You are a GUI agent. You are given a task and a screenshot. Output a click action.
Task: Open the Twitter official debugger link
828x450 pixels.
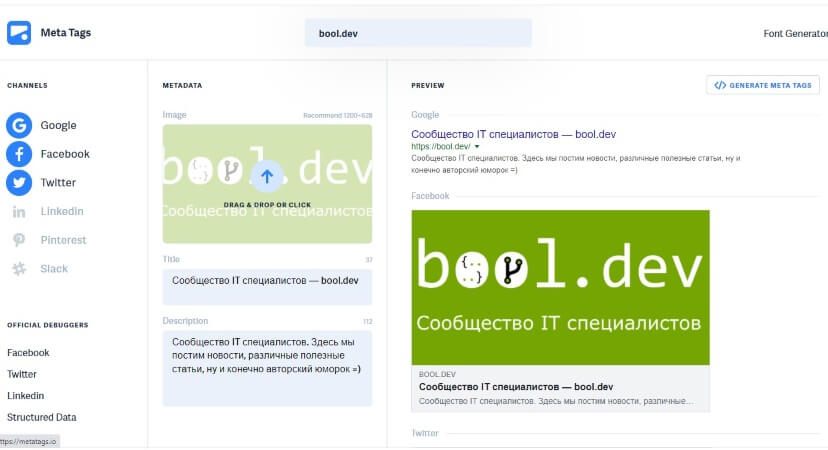(x=22, y=374)
